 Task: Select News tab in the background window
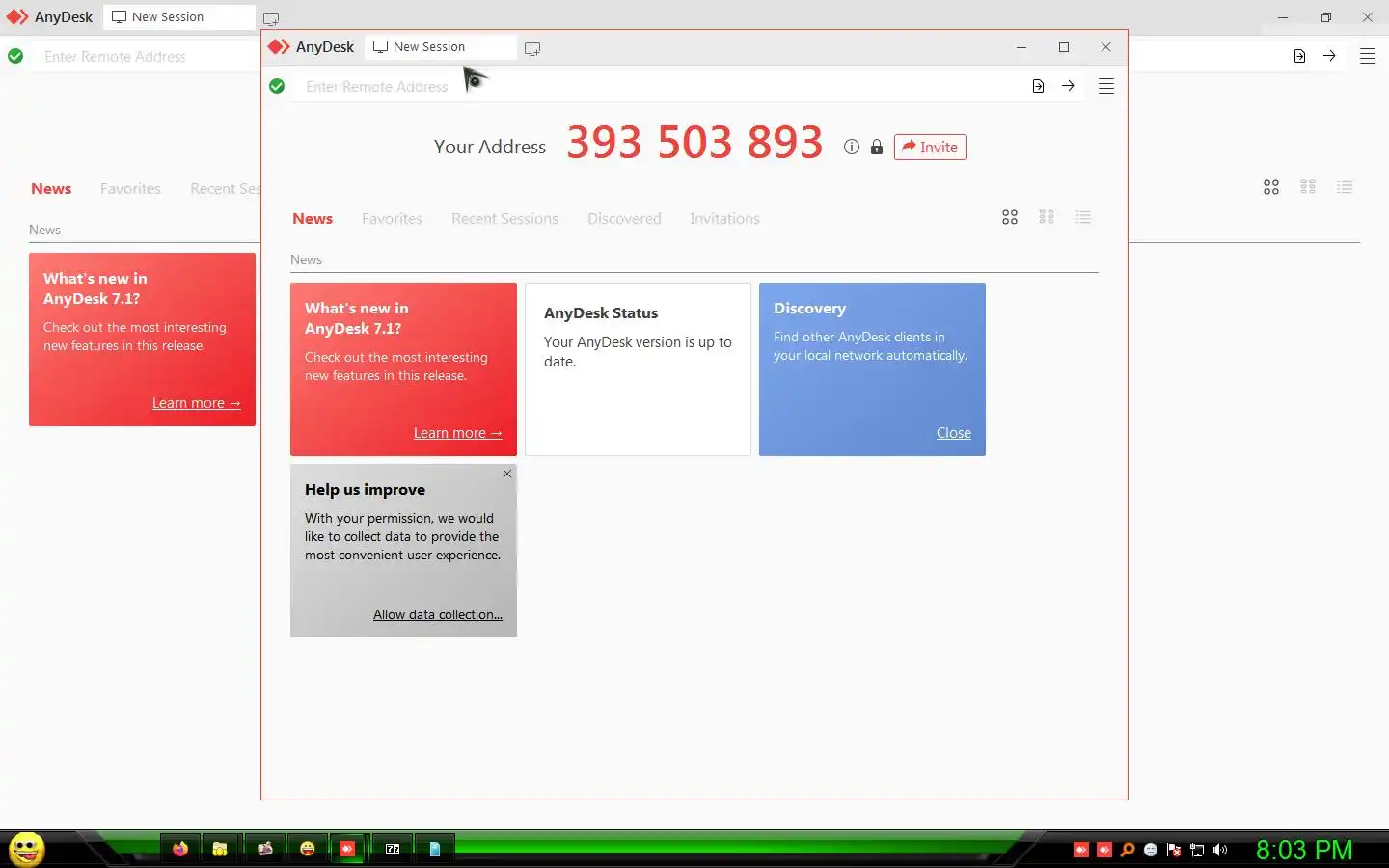(51, 189)
